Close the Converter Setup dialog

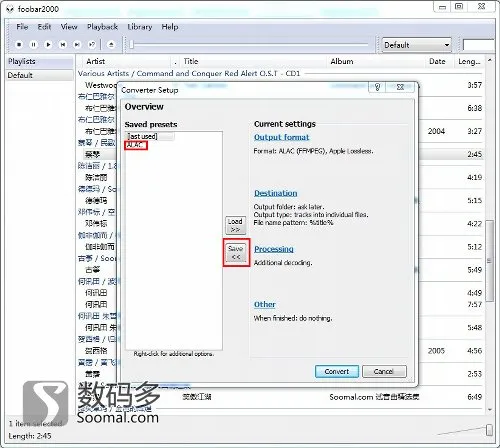coord(400,87)
